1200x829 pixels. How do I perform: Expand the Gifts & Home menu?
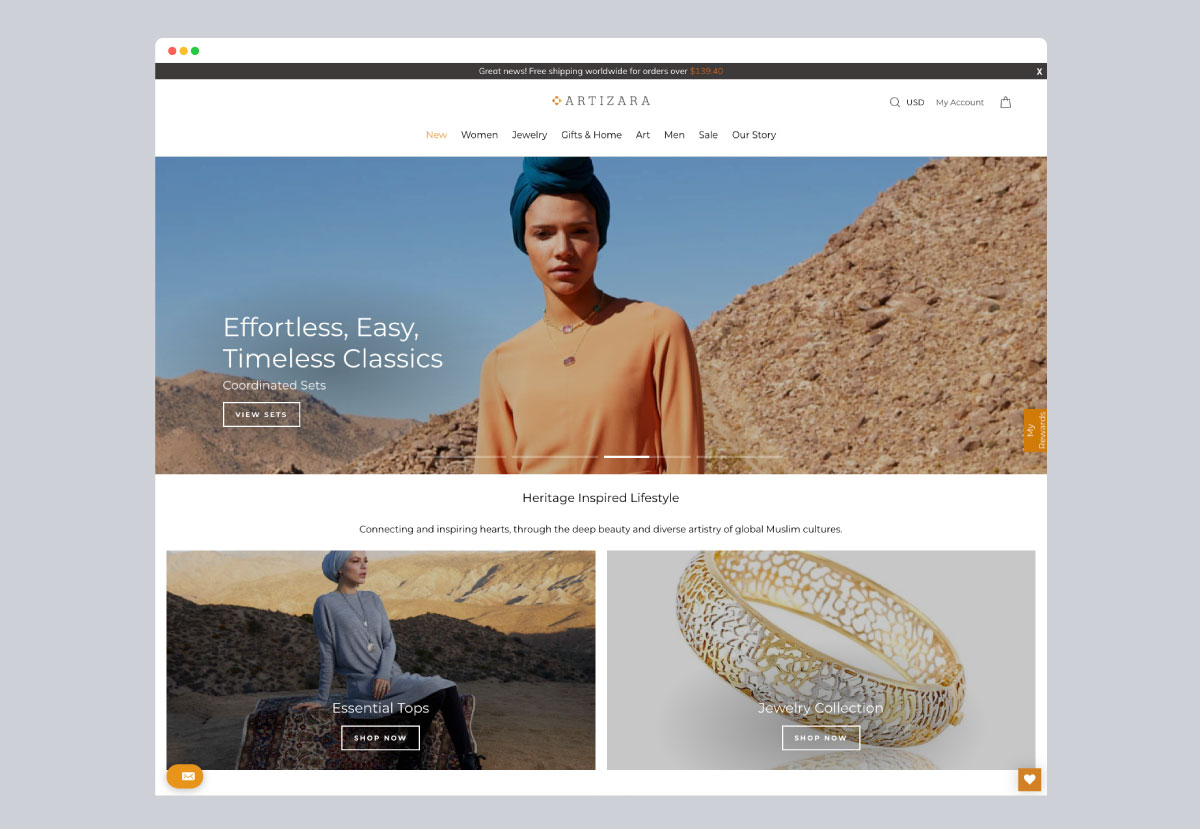coord(591,135)
